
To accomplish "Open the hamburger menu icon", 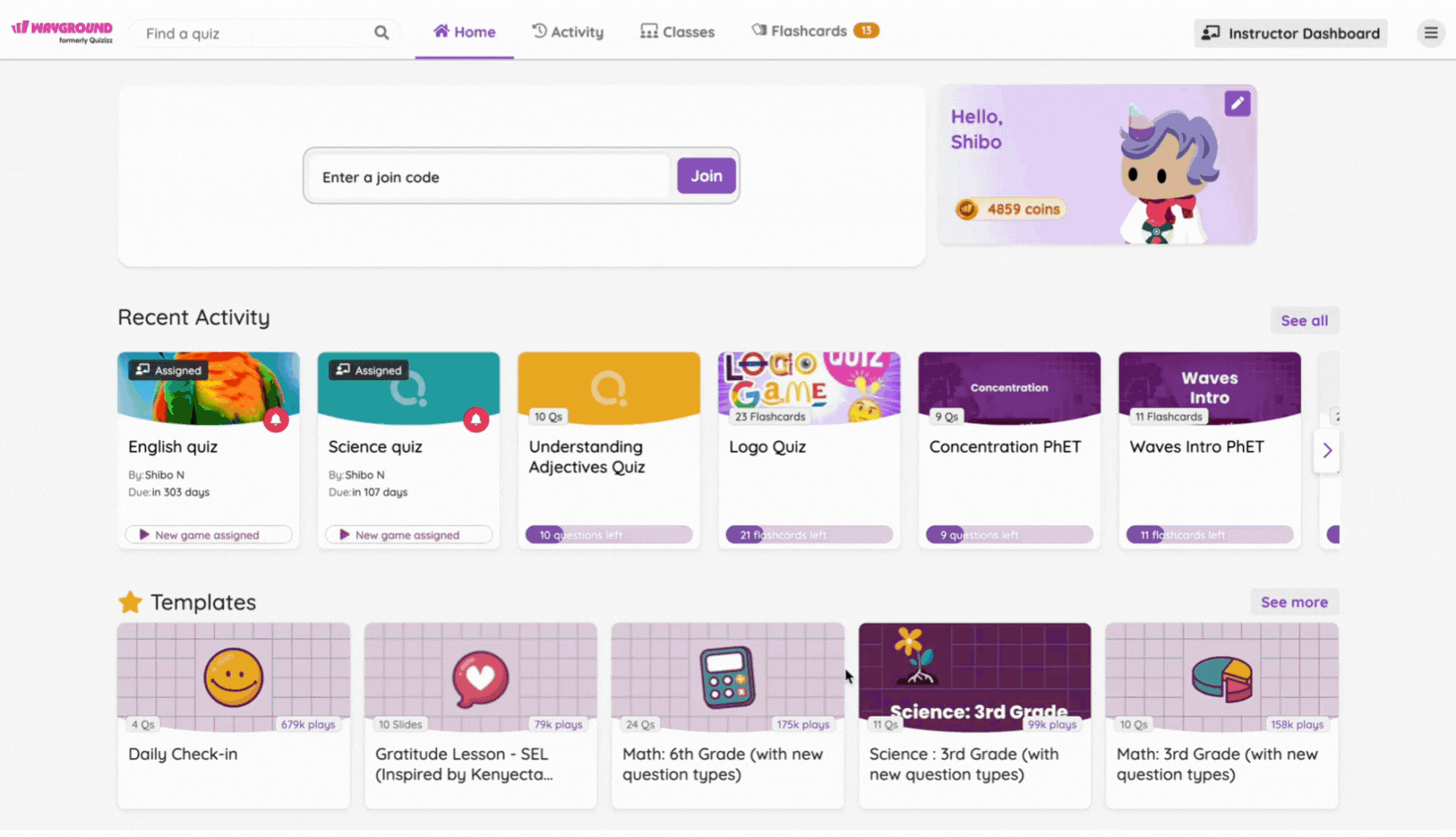I will tap(1430, 33).
